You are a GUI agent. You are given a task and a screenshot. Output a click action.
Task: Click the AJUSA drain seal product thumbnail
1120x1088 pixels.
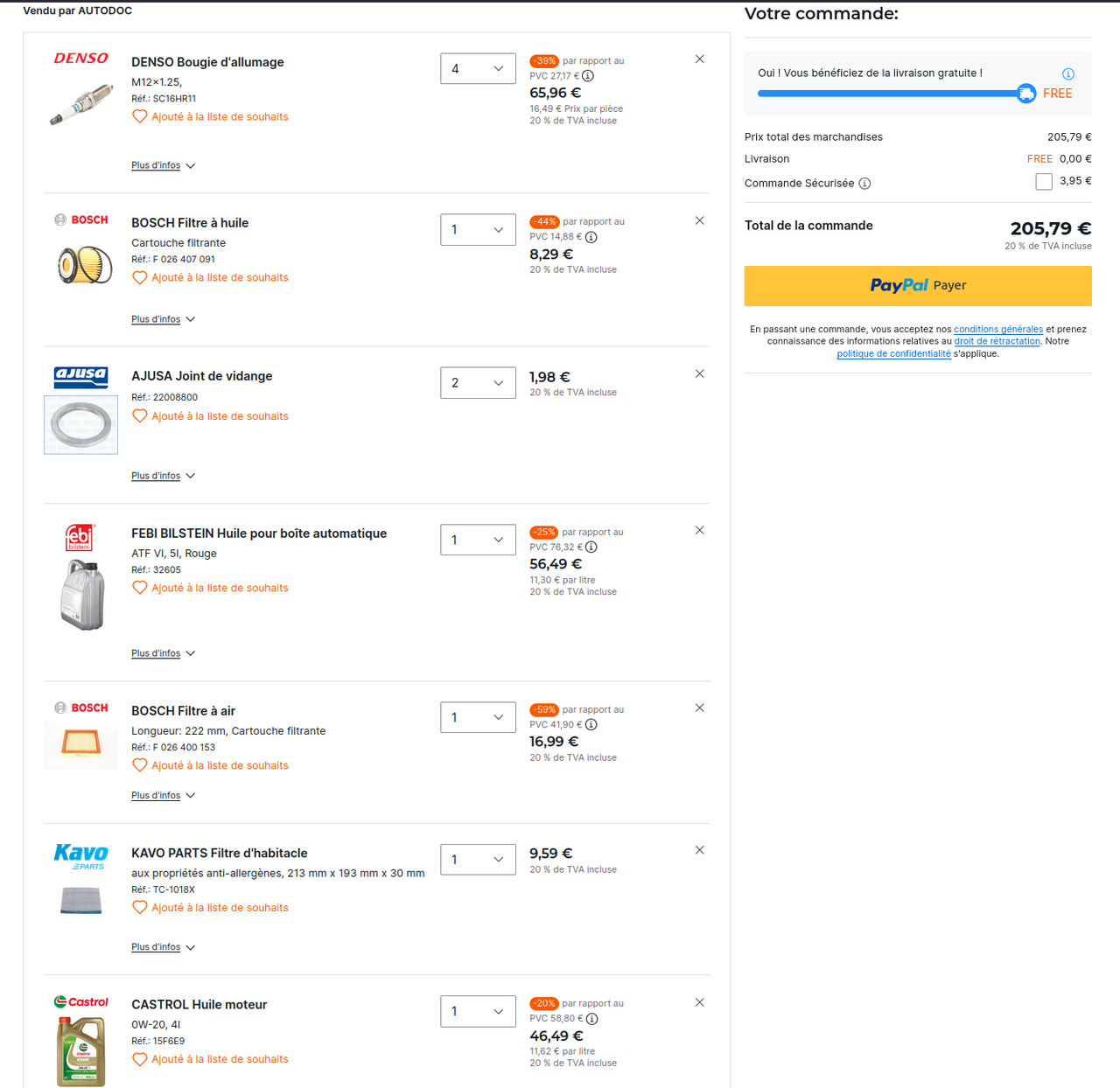pyautogui.click(x=81, y=425)
